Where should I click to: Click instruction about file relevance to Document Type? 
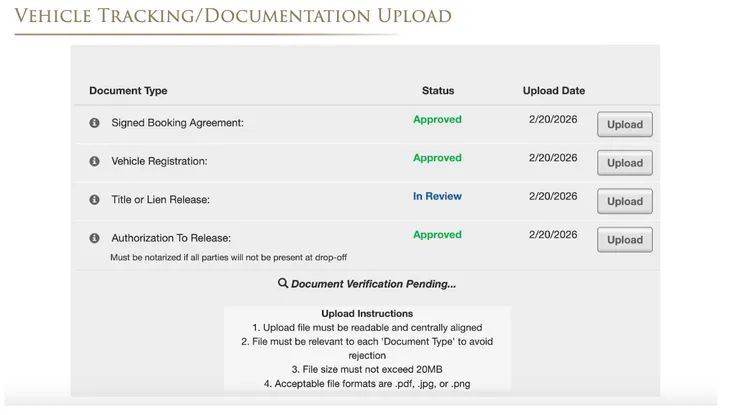pyautogui.click(x=367, y=348)
